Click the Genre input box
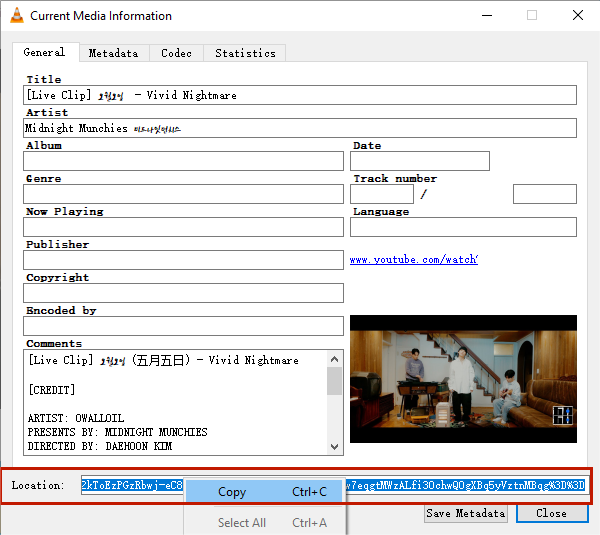Screen dimensions: 600x535 pyautogui.click(x=184, y=194)
